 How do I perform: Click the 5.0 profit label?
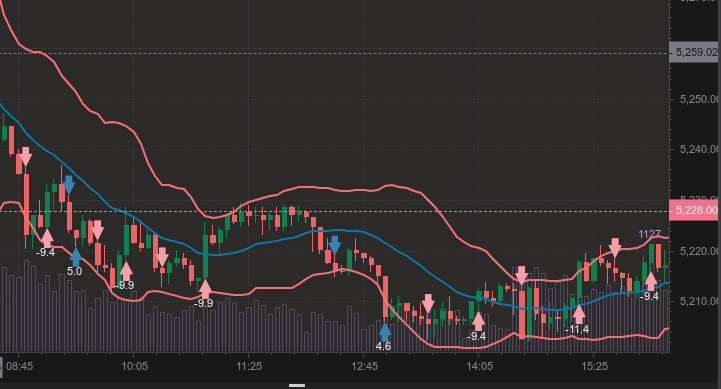[74, 271]
